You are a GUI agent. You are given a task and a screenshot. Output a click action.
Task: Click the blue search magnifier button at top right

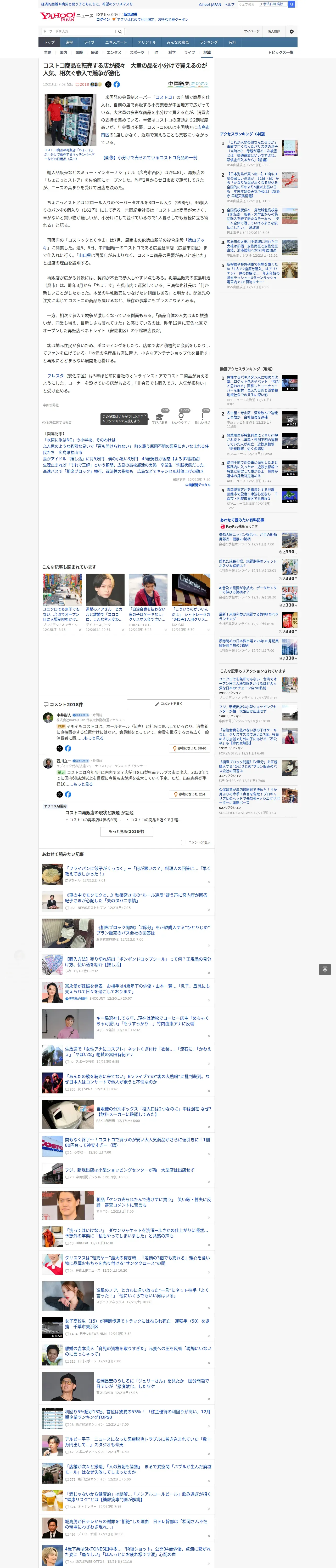(x=292, y=4)
